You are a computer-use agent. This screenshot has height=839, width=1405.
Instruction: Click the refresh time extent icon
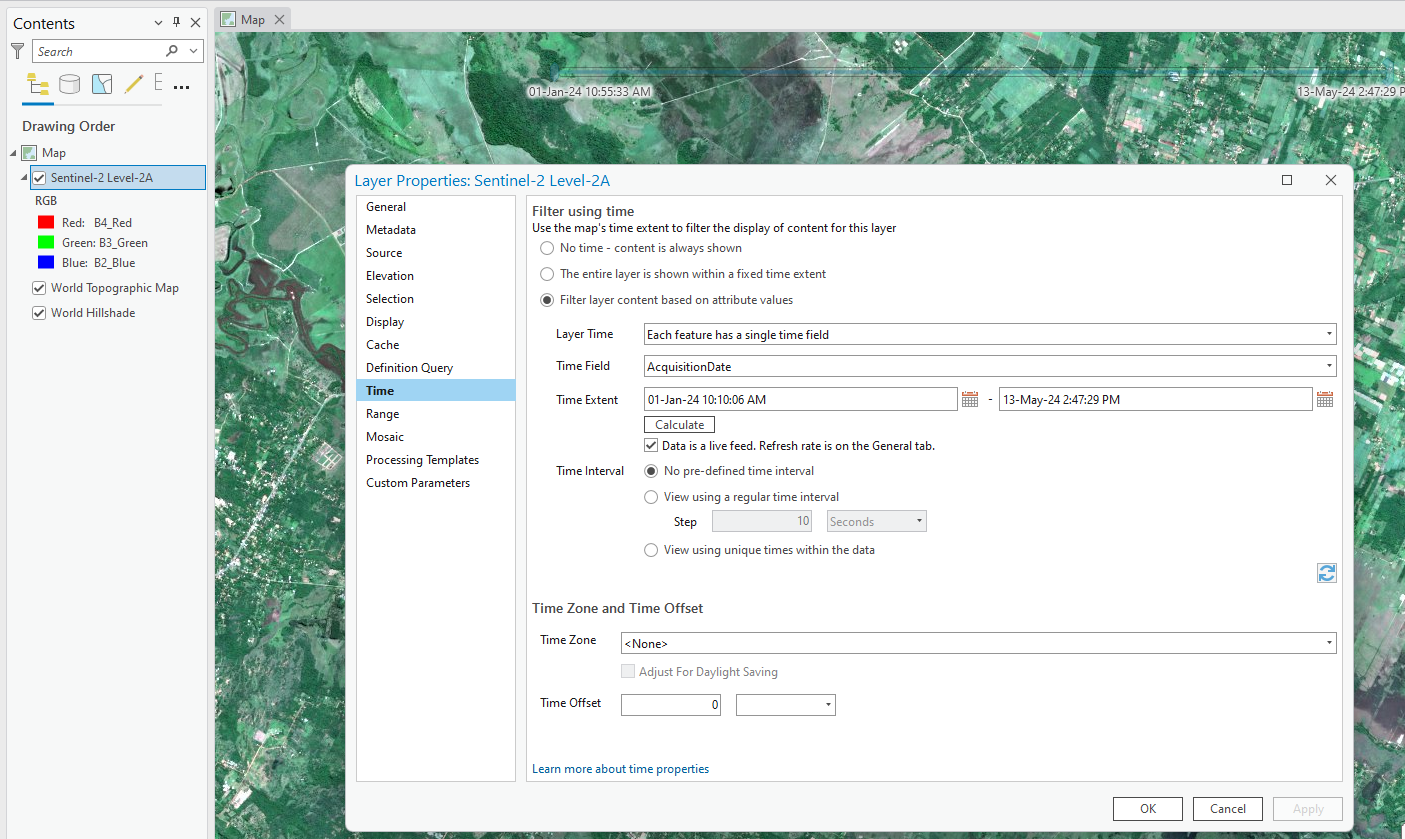click(x=1326, y=572)
